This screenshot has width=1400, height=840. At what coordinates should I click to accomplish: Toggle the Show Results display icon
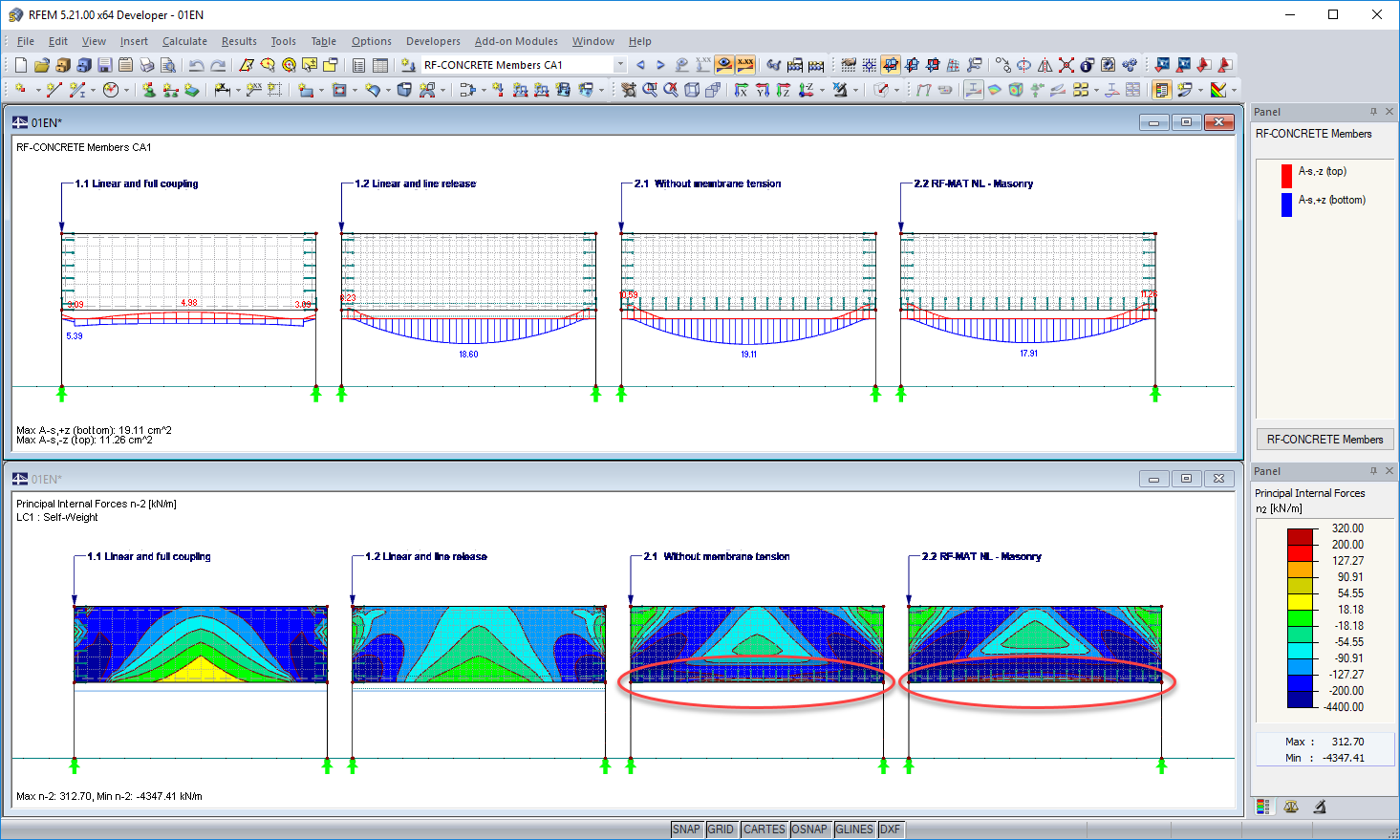[723, 64]
